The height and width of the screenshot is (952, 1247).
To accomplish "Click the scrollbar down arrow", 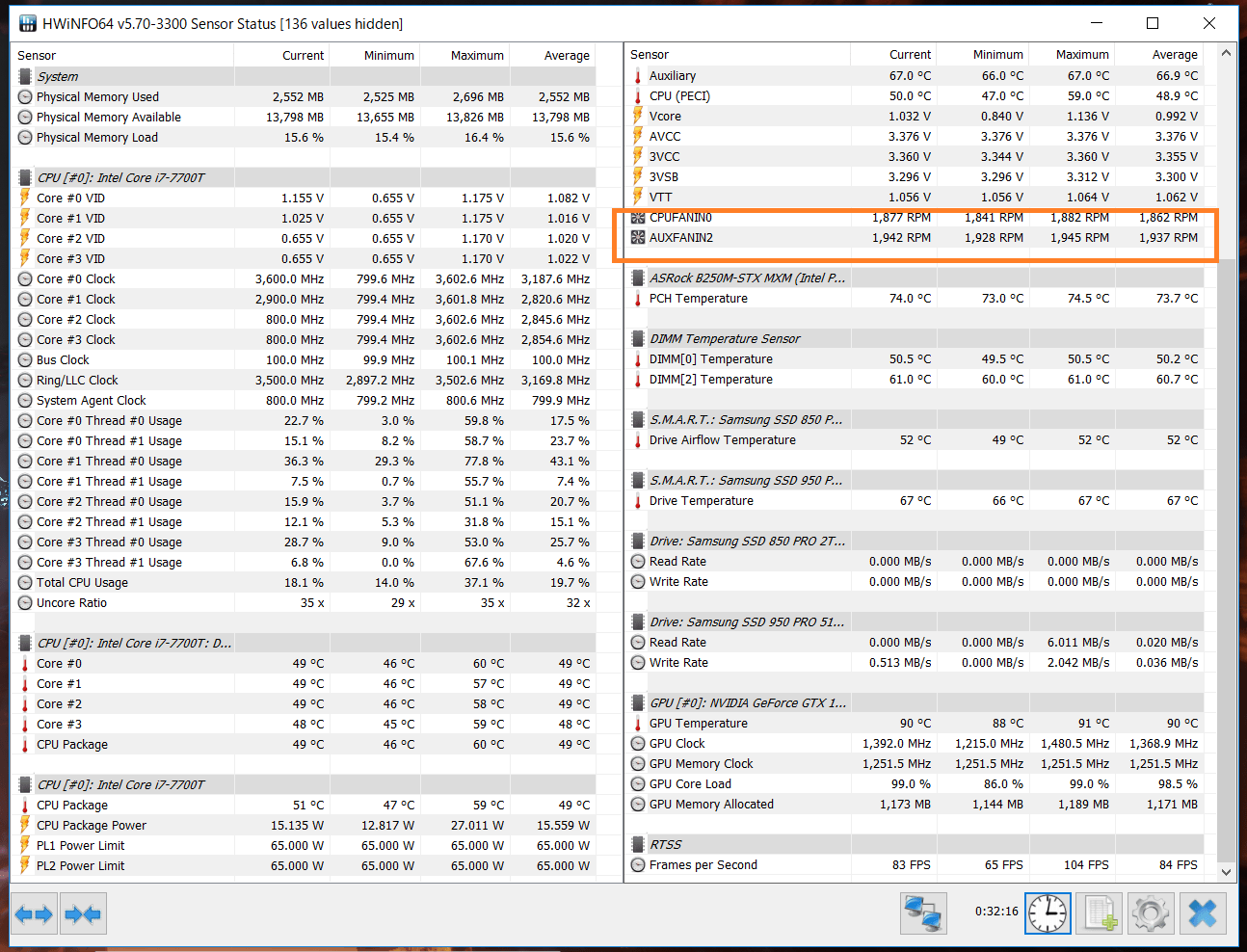I will click(1226, 872).
